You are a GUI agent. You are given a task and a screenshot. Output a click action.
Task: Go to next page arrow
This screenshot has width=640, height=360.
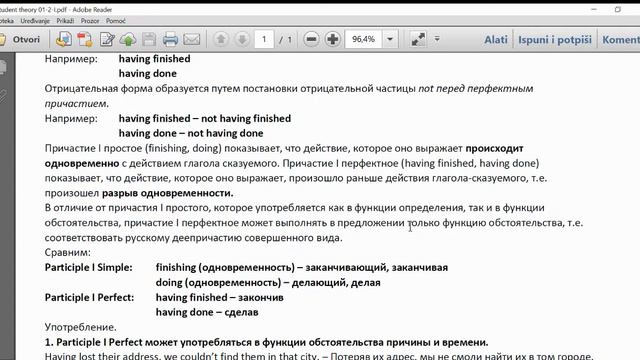click(x=242, y=39)
